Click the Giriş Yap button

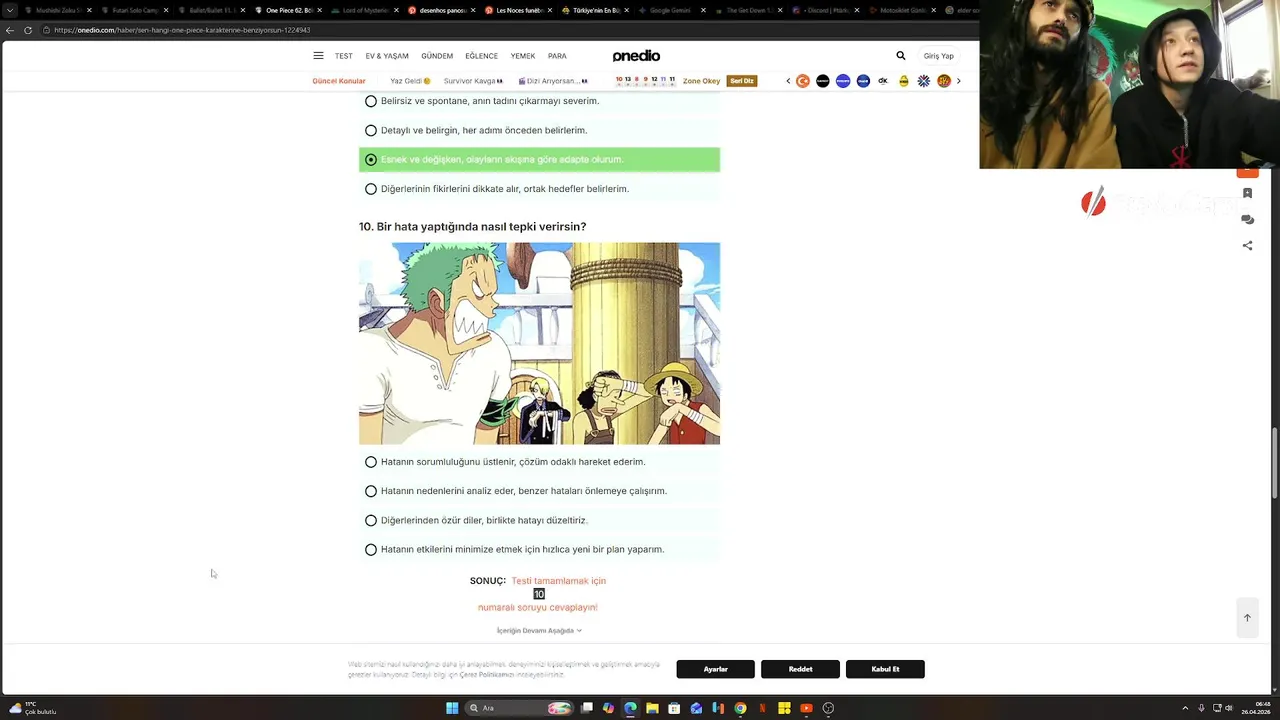938,56
